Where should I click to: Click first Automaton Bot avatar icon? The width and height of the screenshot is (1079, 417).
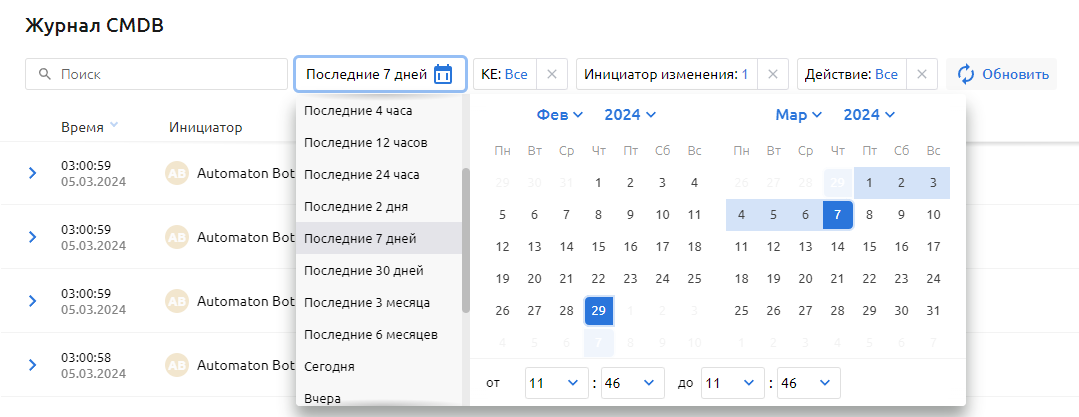[177, 172]
